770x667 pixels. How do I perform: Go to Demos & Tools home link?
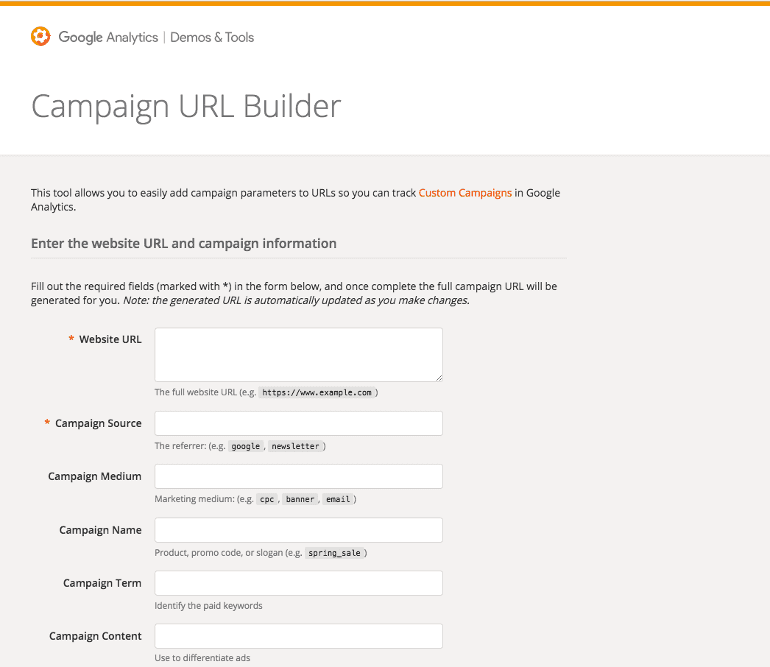[212, 37]
